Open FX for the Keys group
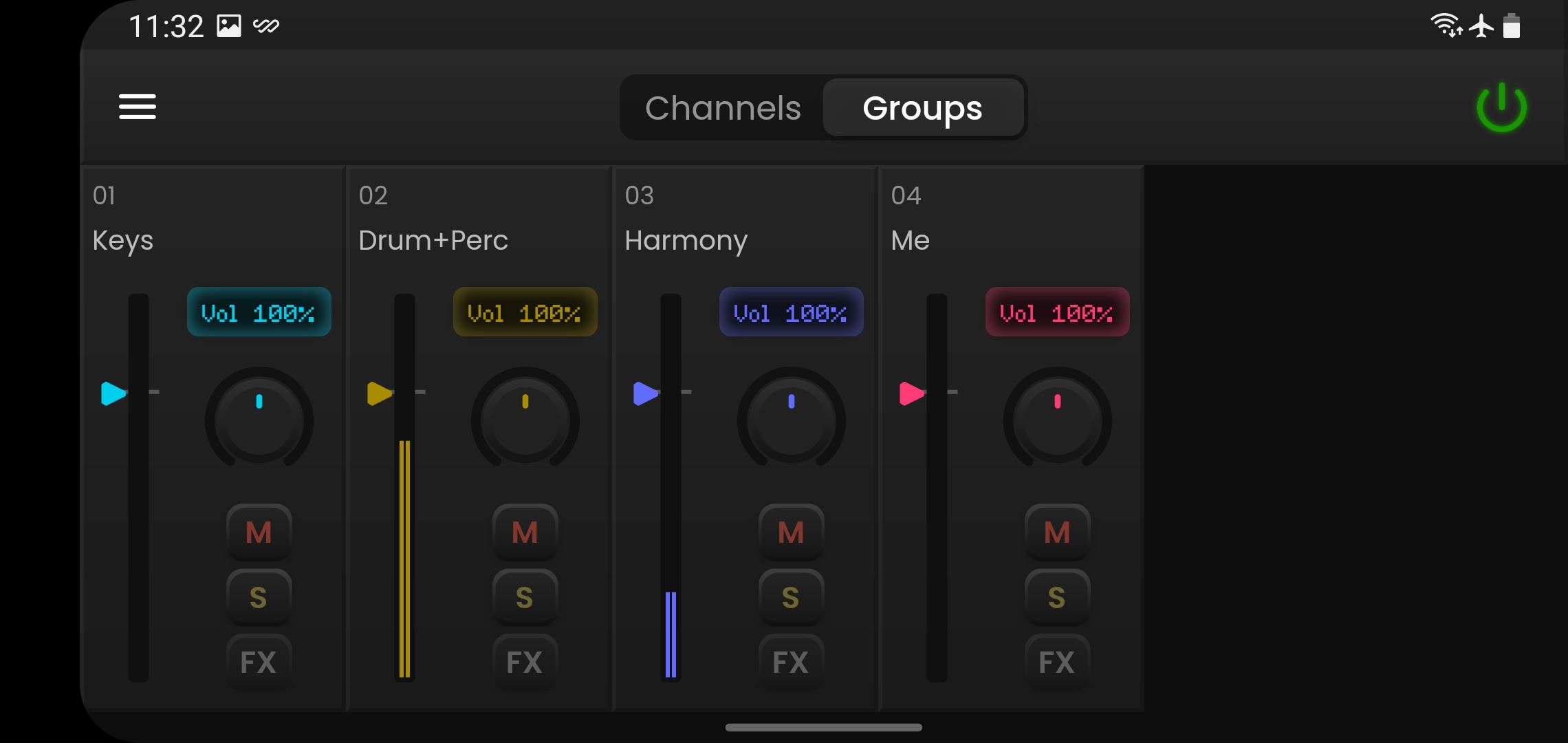1568x743 pixels. point(259,662)
